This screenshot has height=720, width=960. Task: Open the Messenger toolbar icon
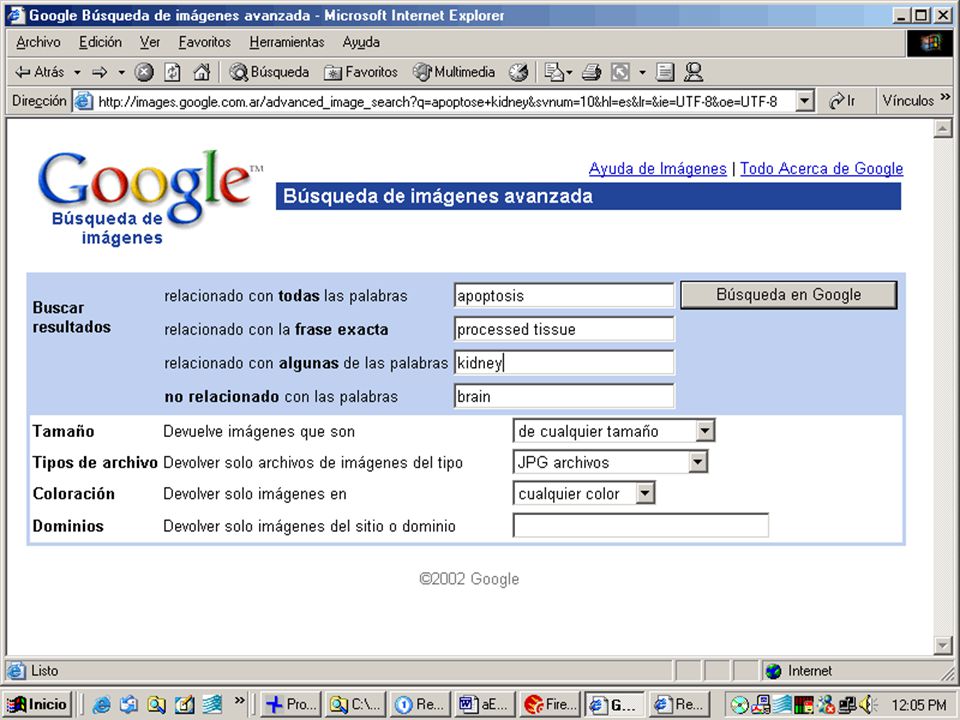[x=693, y=72]
